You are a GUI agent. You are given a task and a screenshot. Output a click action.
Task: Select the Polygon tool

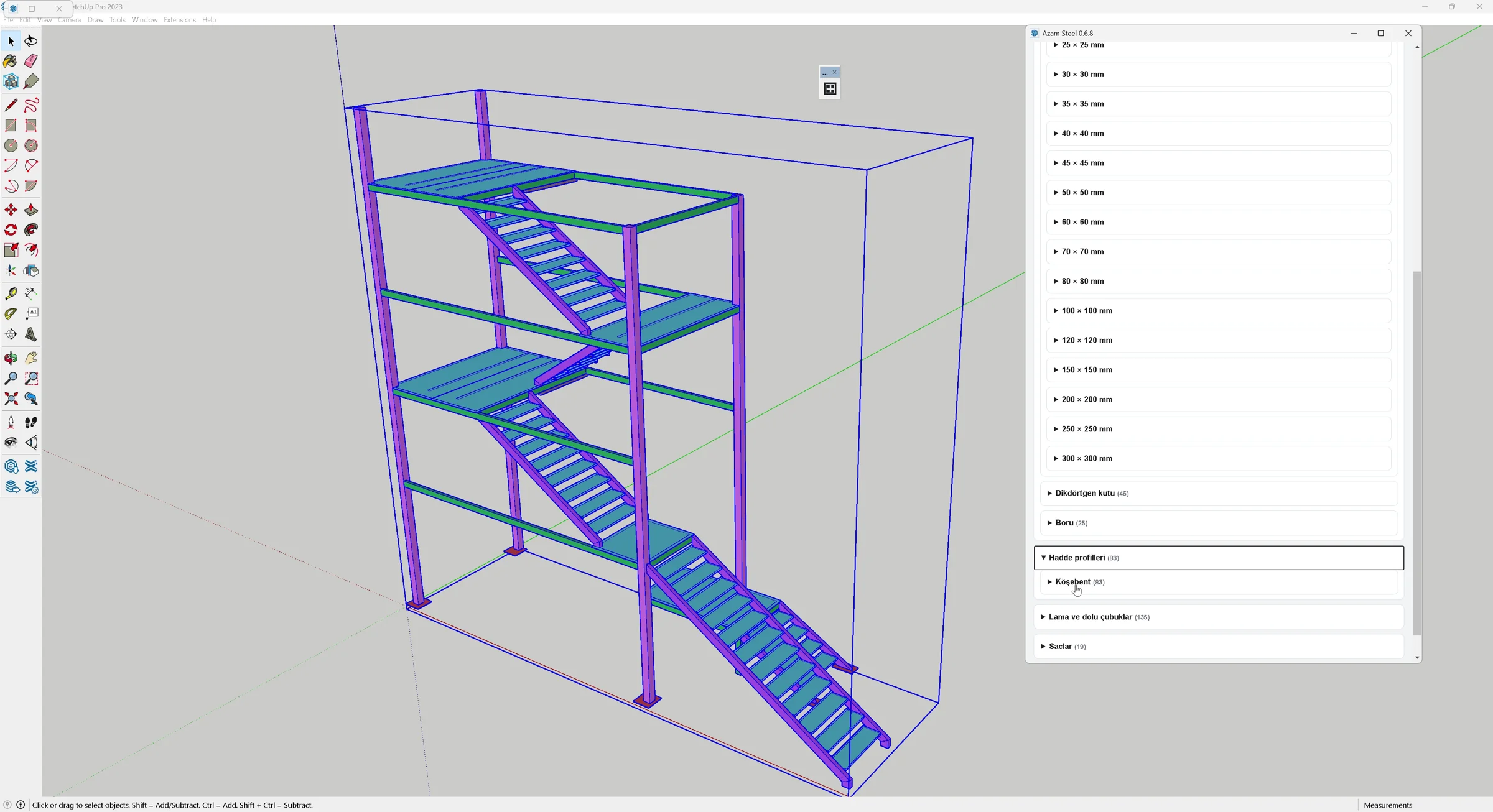click(31, 145)
